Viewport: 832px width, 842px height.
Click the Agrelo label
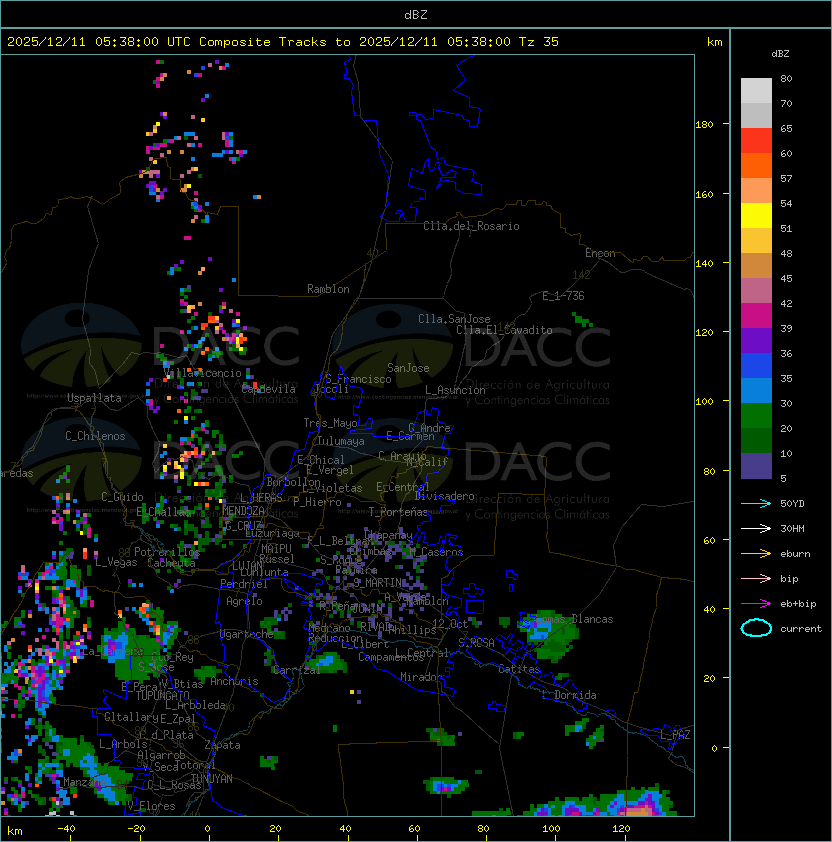click(x=244, y=601)
